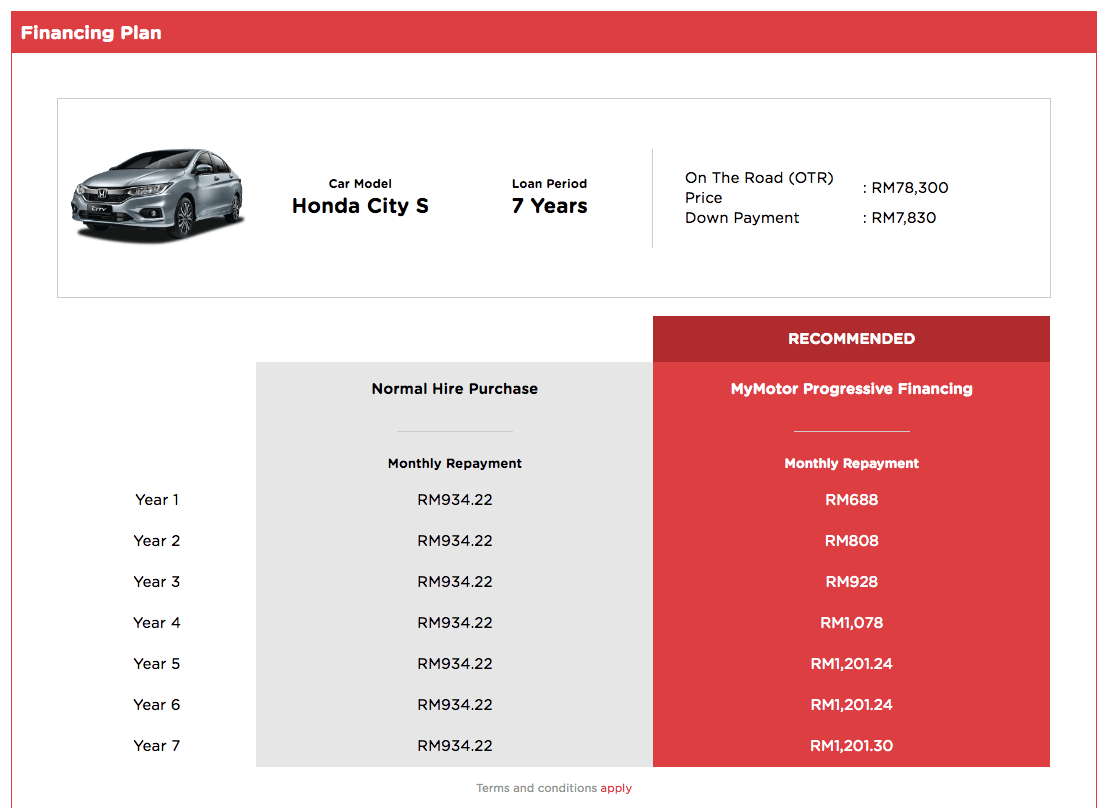Select the RM1,201.24 Year 6 progressive repayment
Image resolution: width=1107 pixels, height=808 pixels.
pos(851,705)
